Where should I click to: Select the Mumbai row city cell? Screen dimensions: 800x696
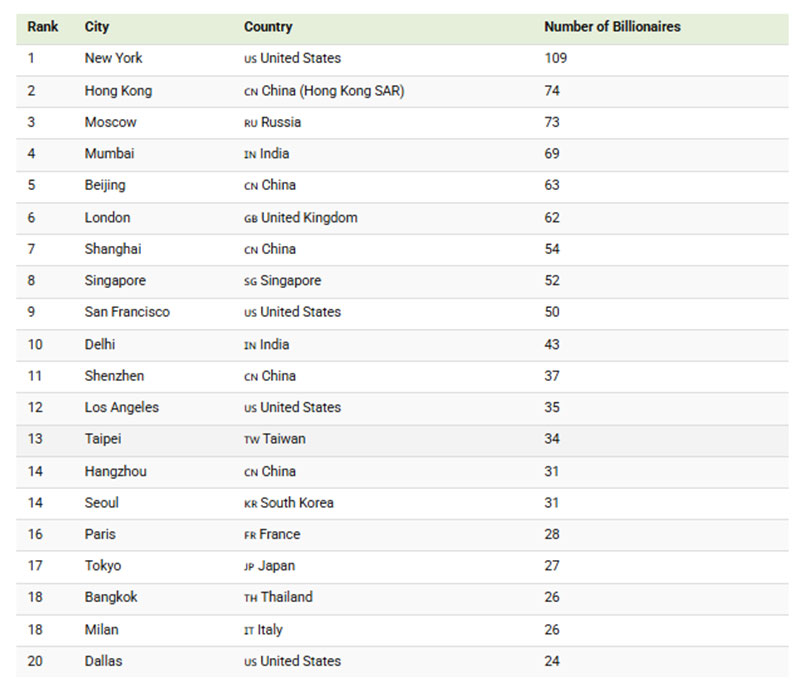click(109, 154)
